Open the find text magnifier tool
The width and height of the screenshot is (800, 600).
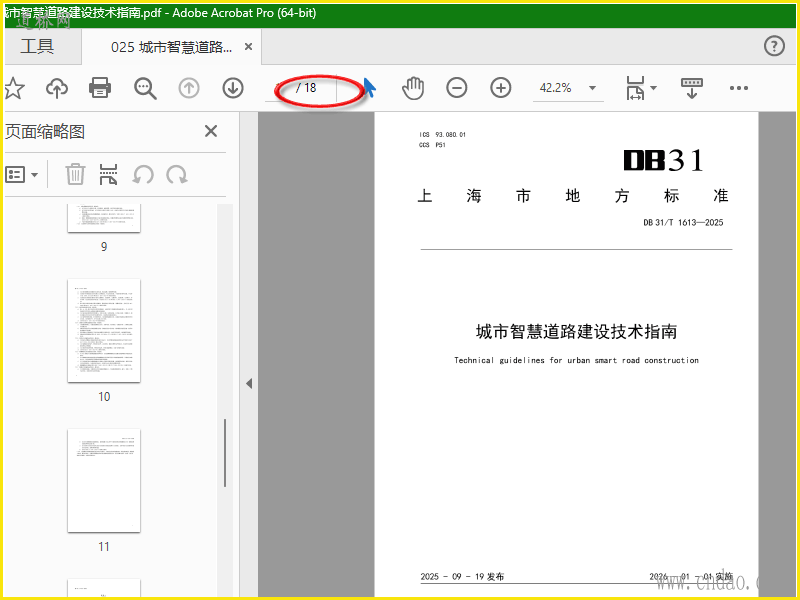145,88
